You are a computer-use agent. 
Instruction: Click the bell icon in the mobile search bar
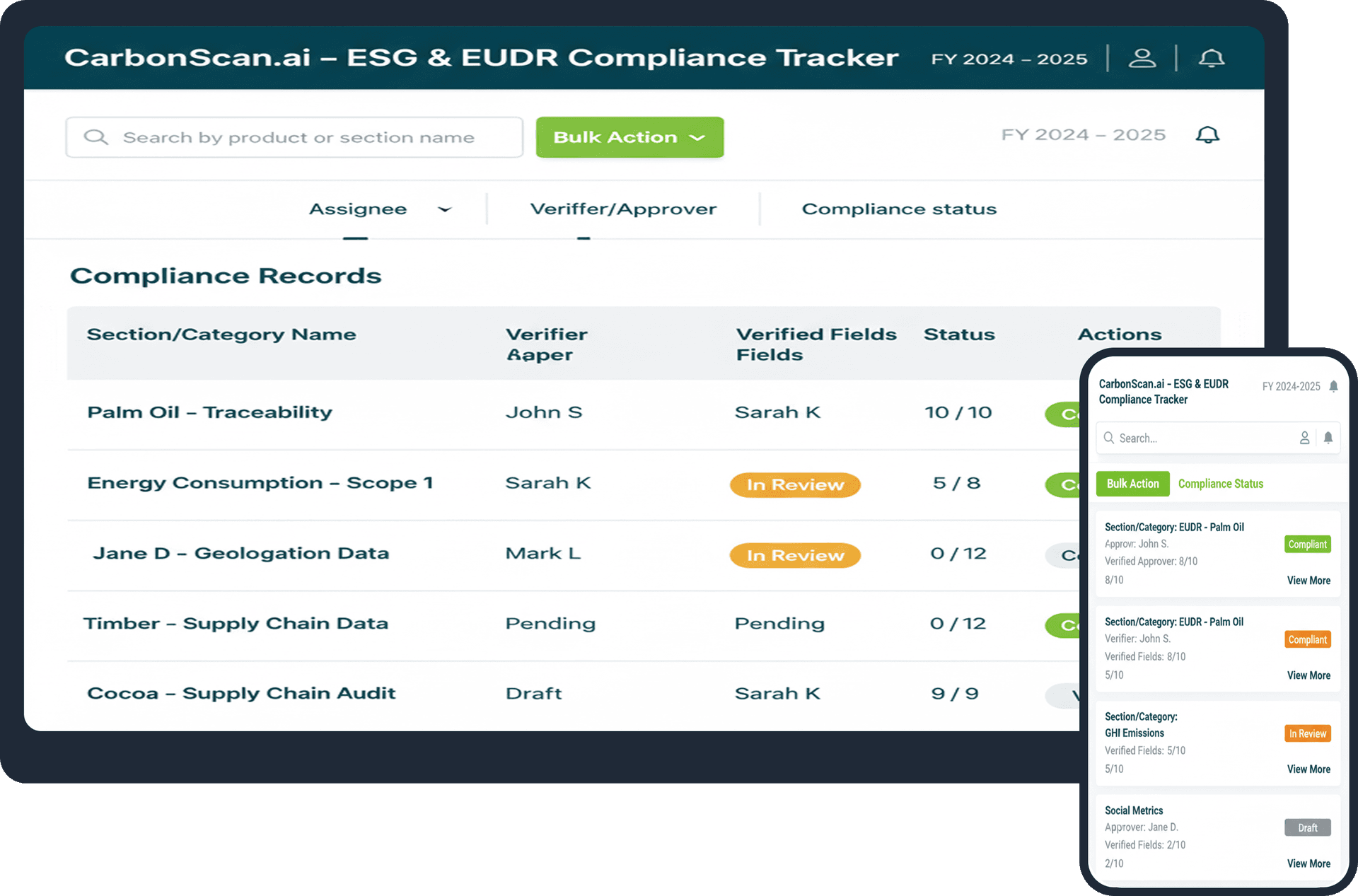point(1328,438)
